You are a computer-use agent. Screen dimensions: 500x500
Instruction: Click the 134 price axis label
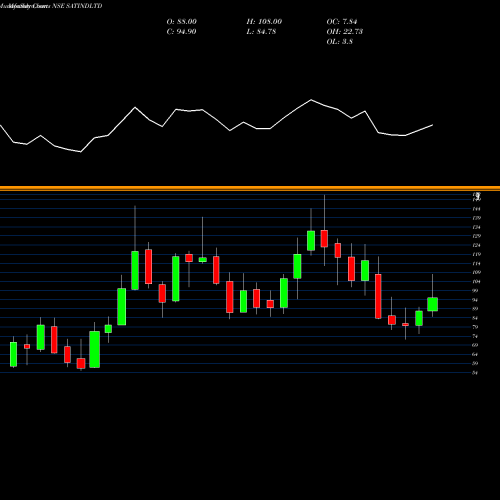477,227
